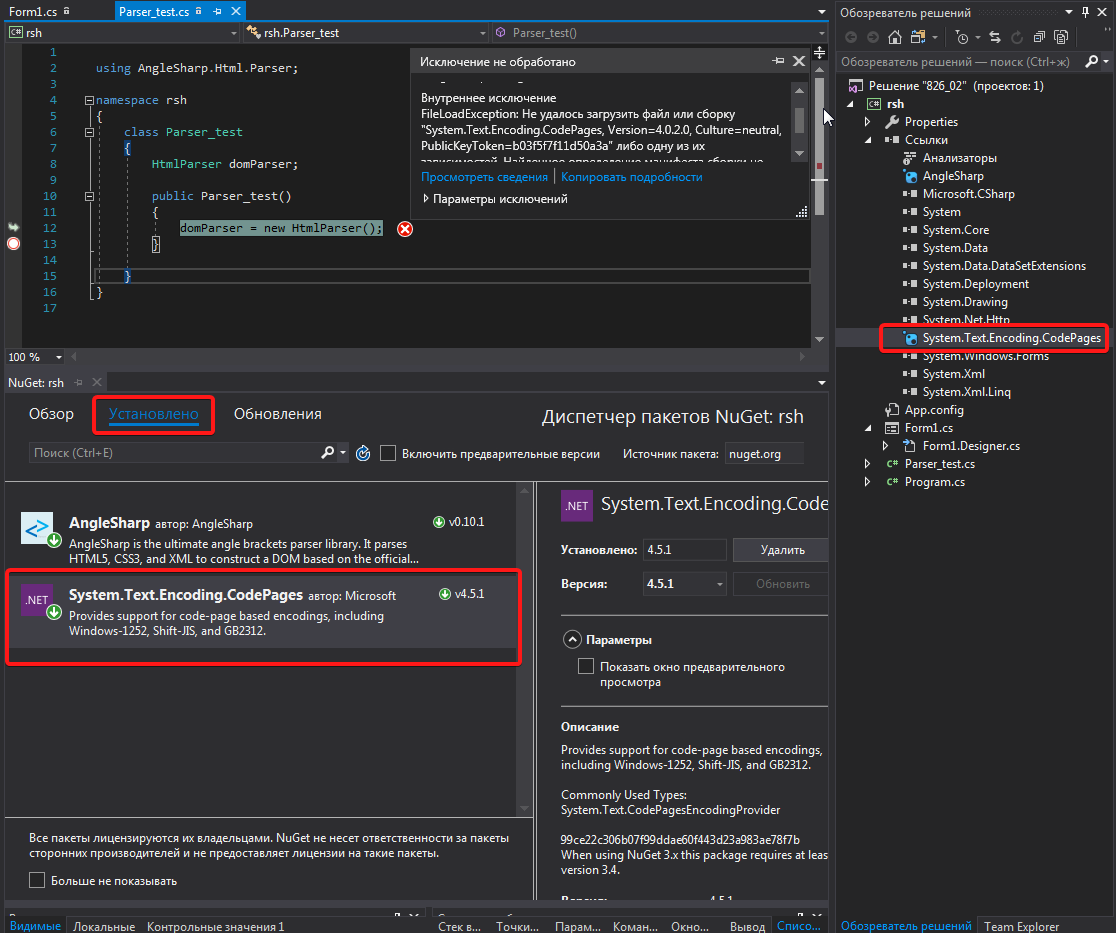Expand the Properties node arrow
Screen dimensions: 1116x933
point(868,122)
